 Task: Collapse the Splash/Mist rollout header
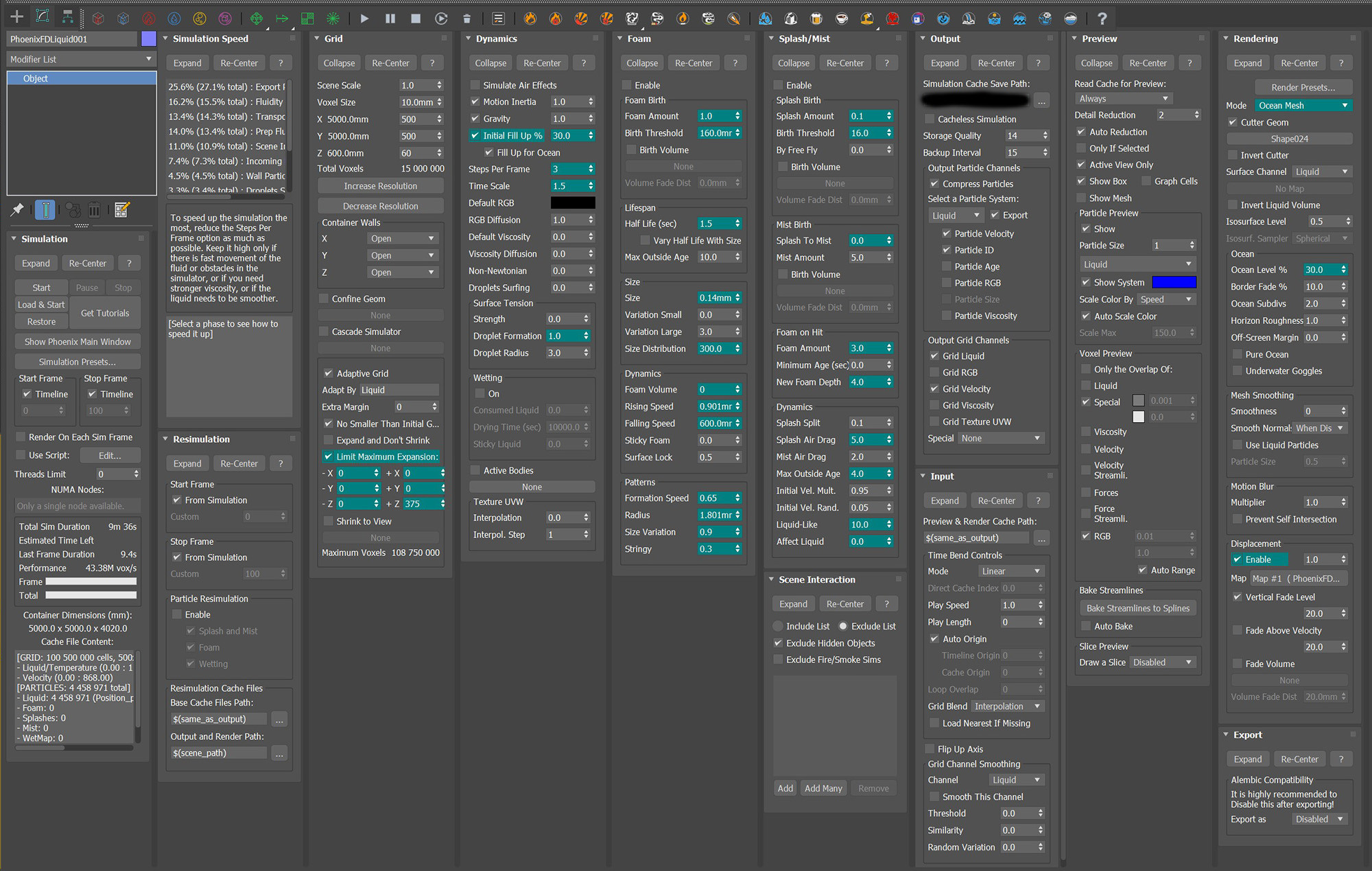click(x=836, y=38)
